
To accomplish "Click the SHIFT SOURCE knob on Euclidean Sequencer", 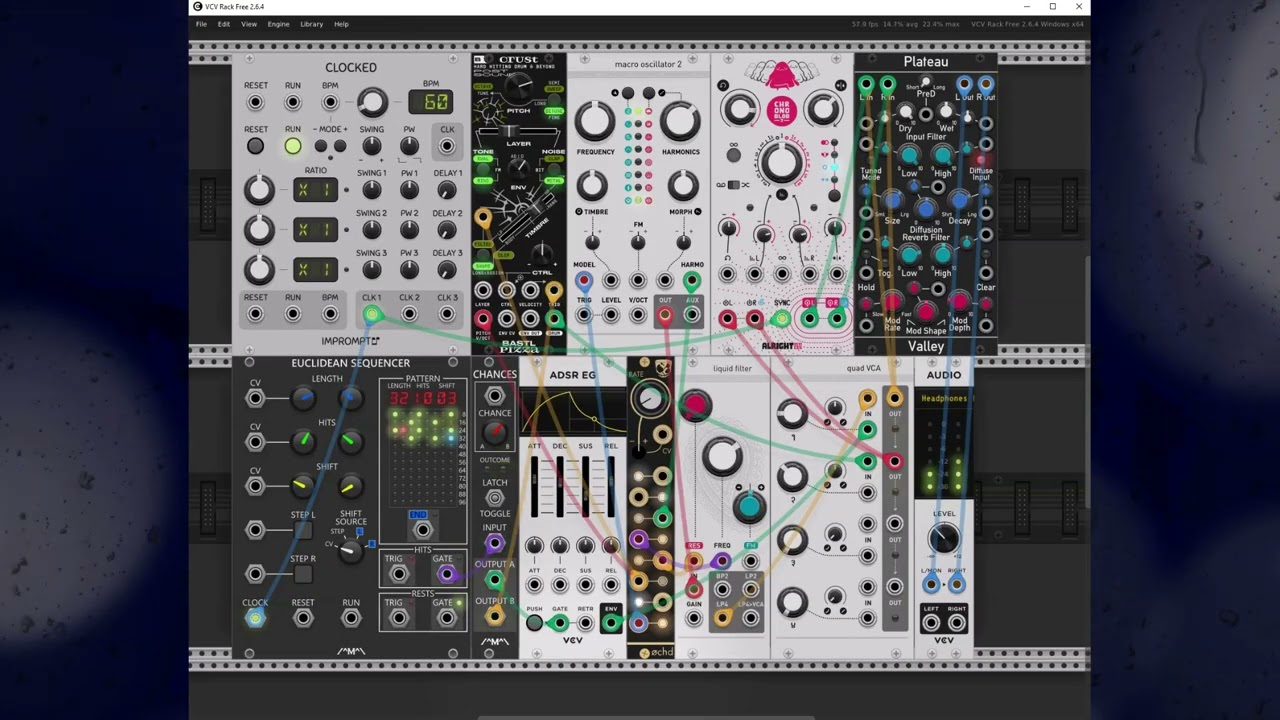I will coord(349,549).
